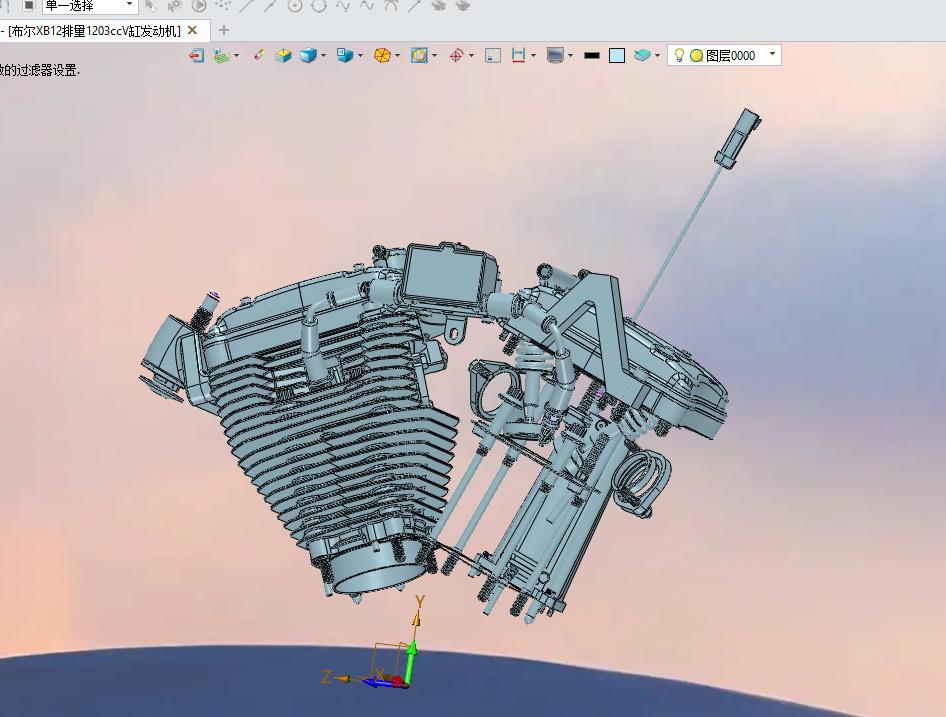Viewport: 946px width, 717px height.
Task: Click the green datum plane display icon
Action: 222,56
